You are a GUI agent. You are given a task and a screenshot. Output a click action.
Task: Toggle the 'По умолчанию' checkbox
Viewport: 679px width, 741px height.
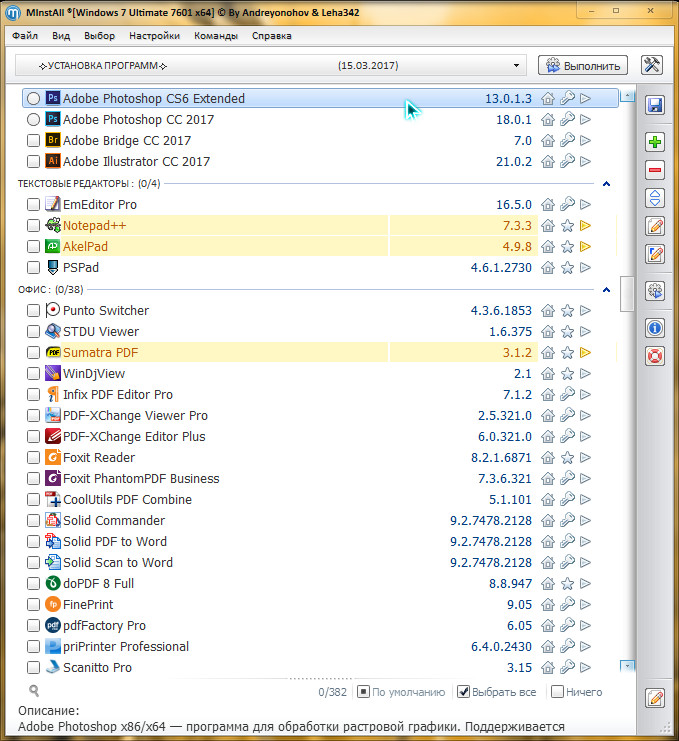pos(363,692)
